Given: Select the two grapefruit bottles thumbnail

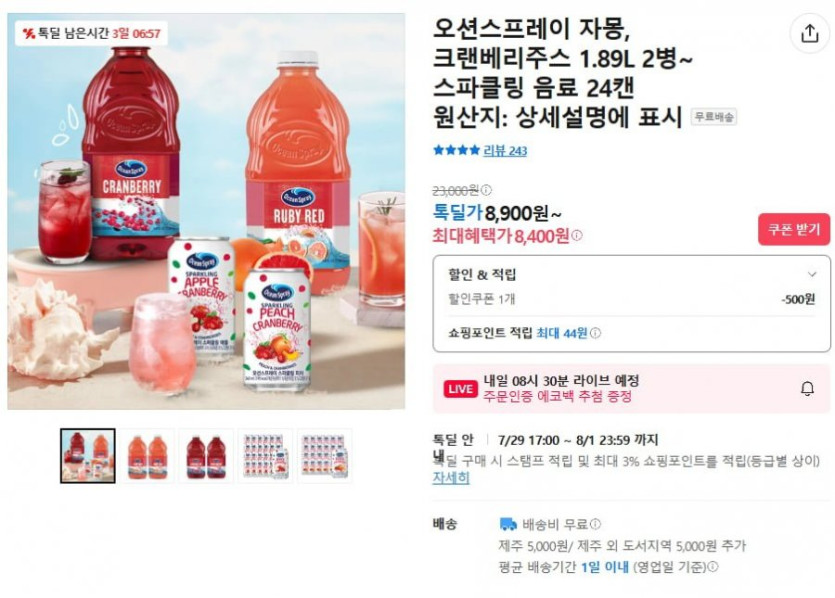Looking at the screenshot, I should click(x=148, y=456).
